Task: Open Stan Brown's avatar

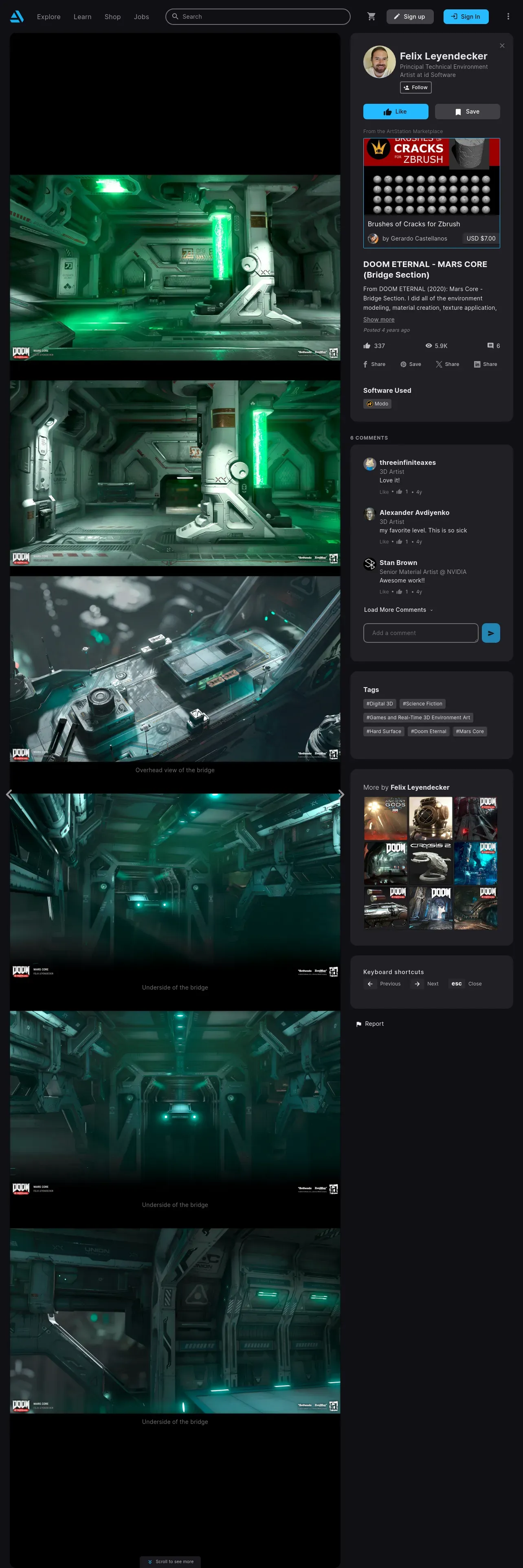Action: click(x=369, y=564)
